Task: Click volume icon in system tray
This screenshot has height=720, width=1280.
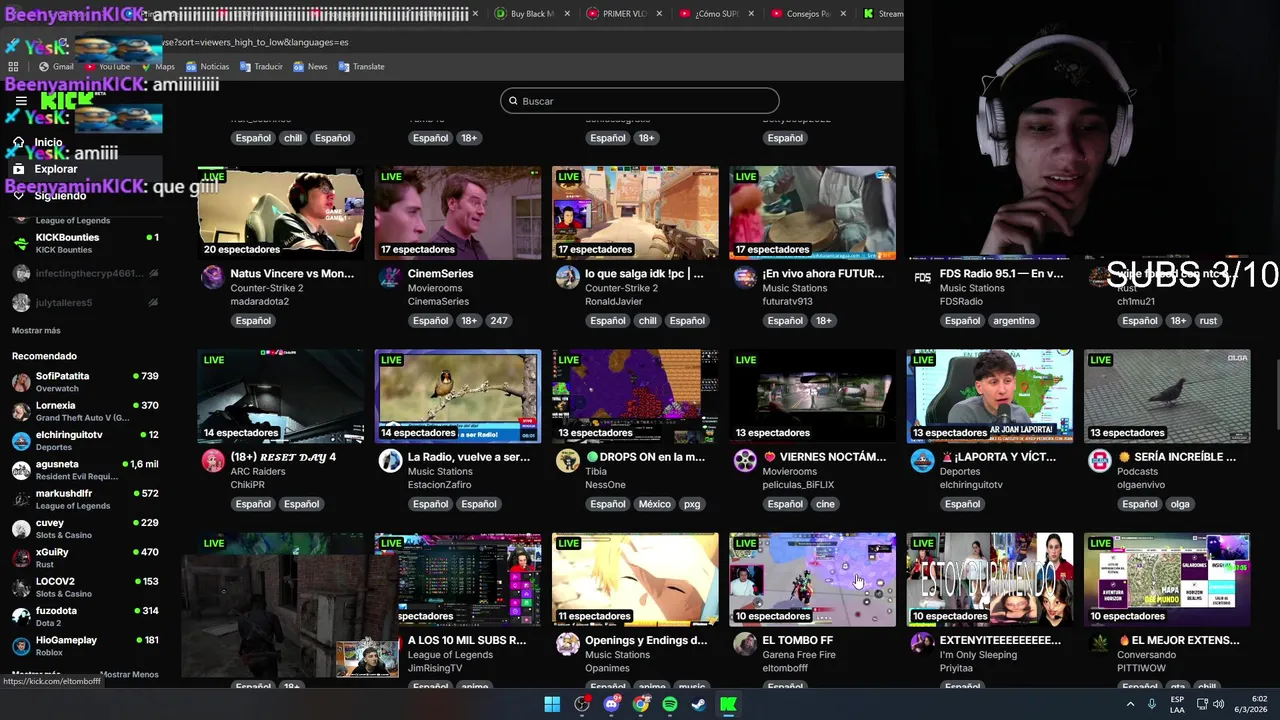Action: click(x=1218, y=704)
